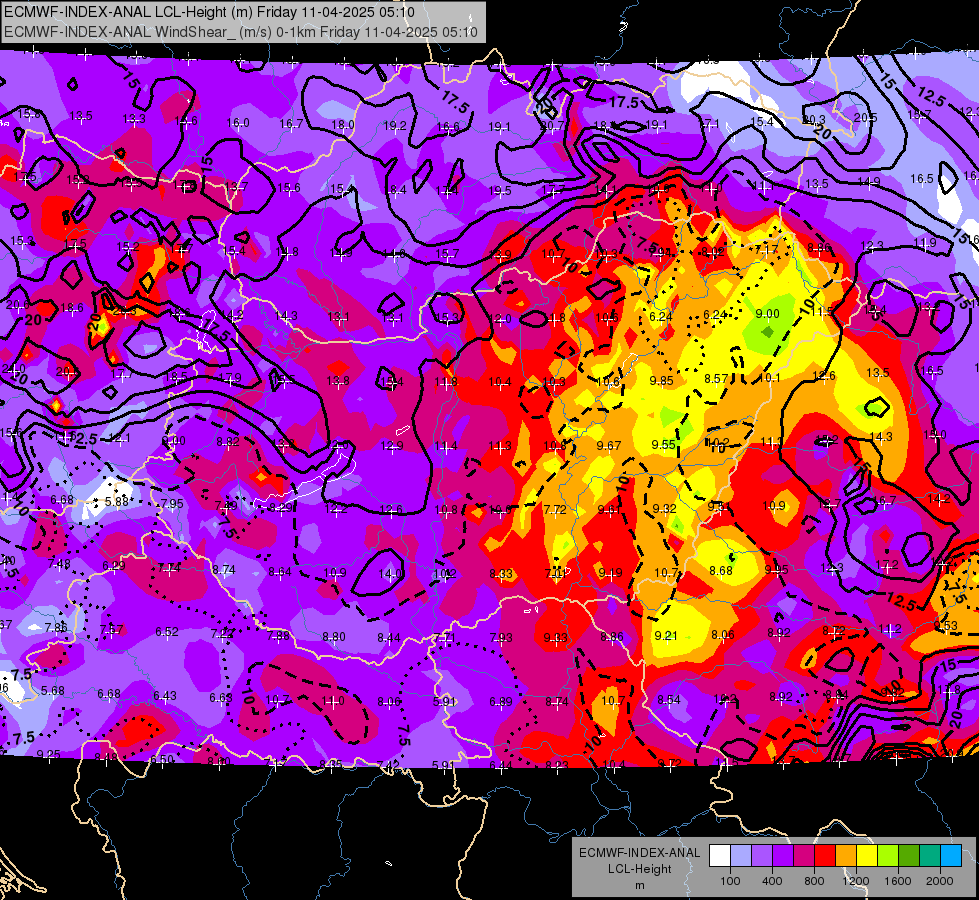The image size is (979, 900).
Task: Click the '7.93' grid value
Action: point(501,638)
